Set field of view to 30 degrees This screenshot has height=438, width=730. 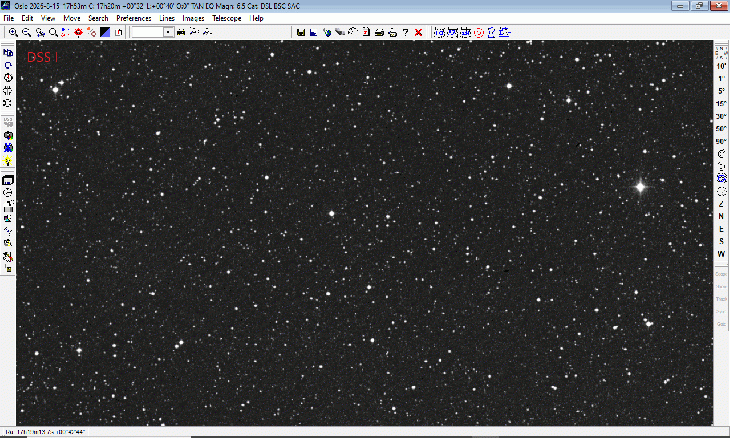coord(721,116)
